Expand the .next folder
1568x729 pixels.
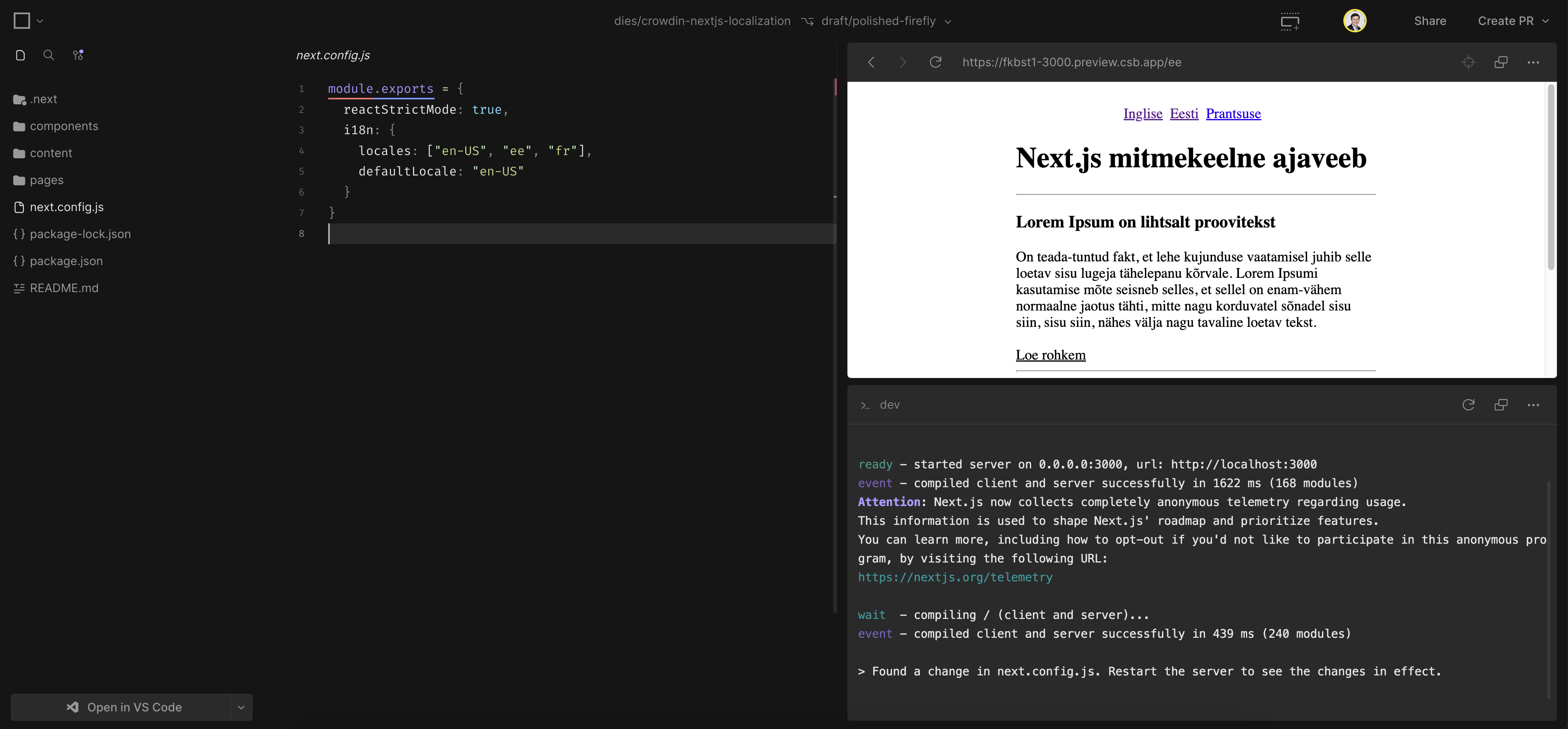(x=35, y=99)
